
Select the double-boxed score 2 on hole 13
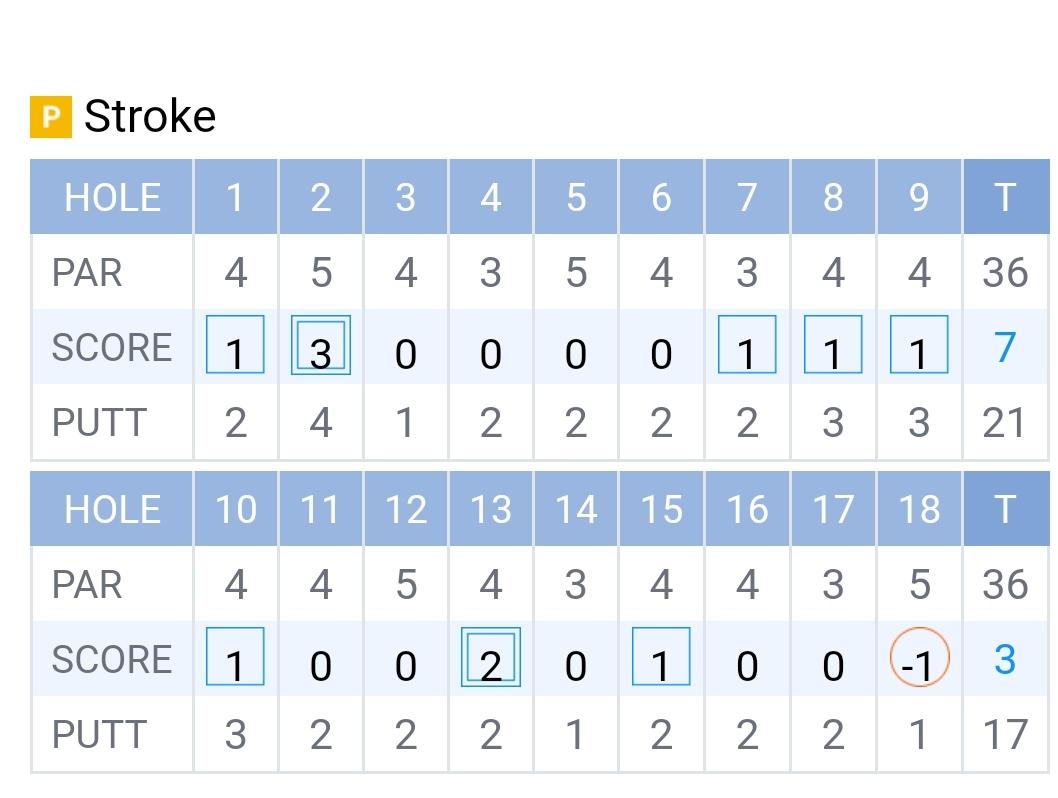[490, 658]
